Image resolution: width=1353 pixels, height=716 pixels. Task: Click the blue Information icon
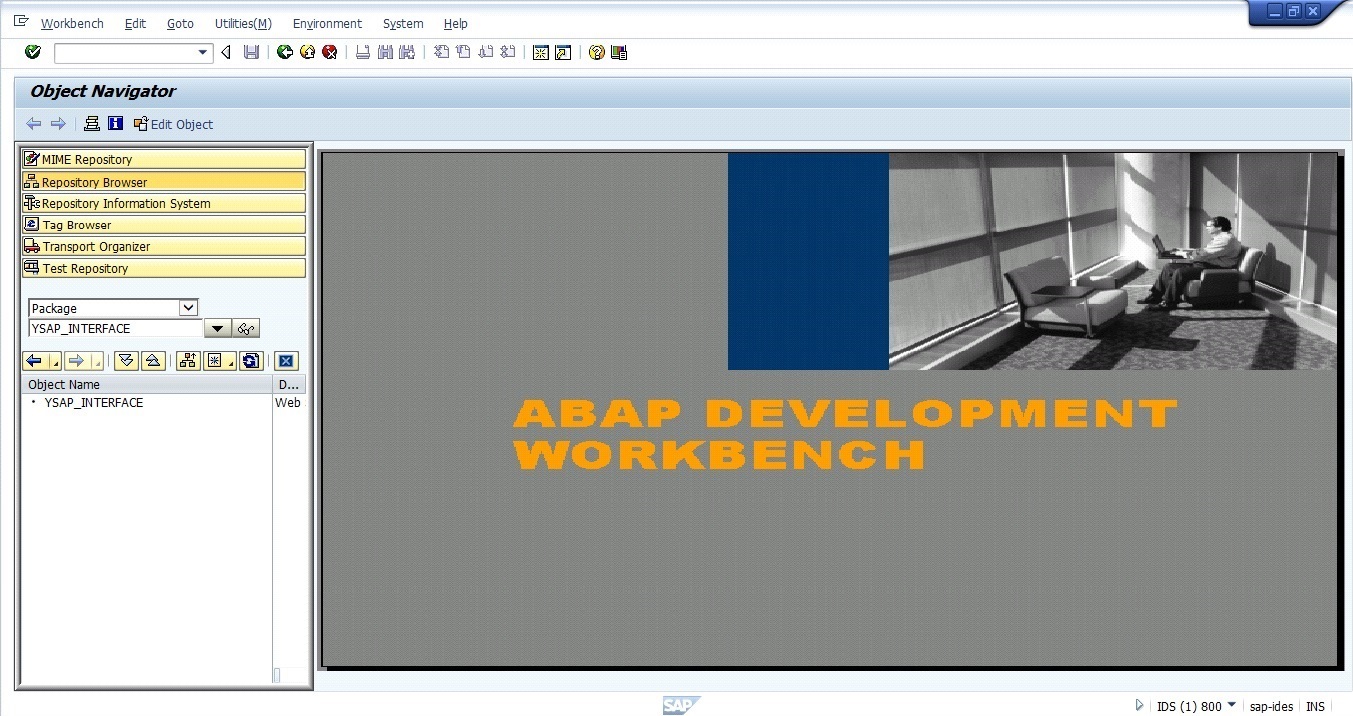click(x=115, y=124)
